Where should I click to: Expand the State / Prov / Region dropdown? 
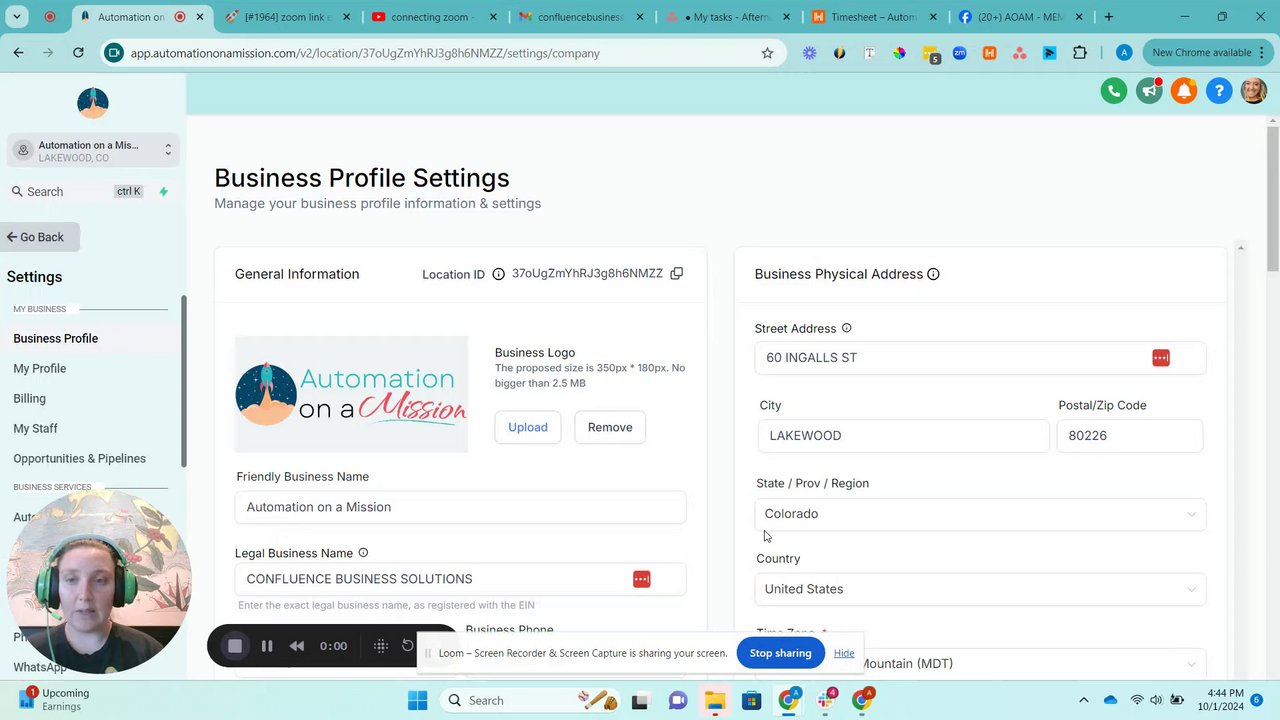[980, 514]
